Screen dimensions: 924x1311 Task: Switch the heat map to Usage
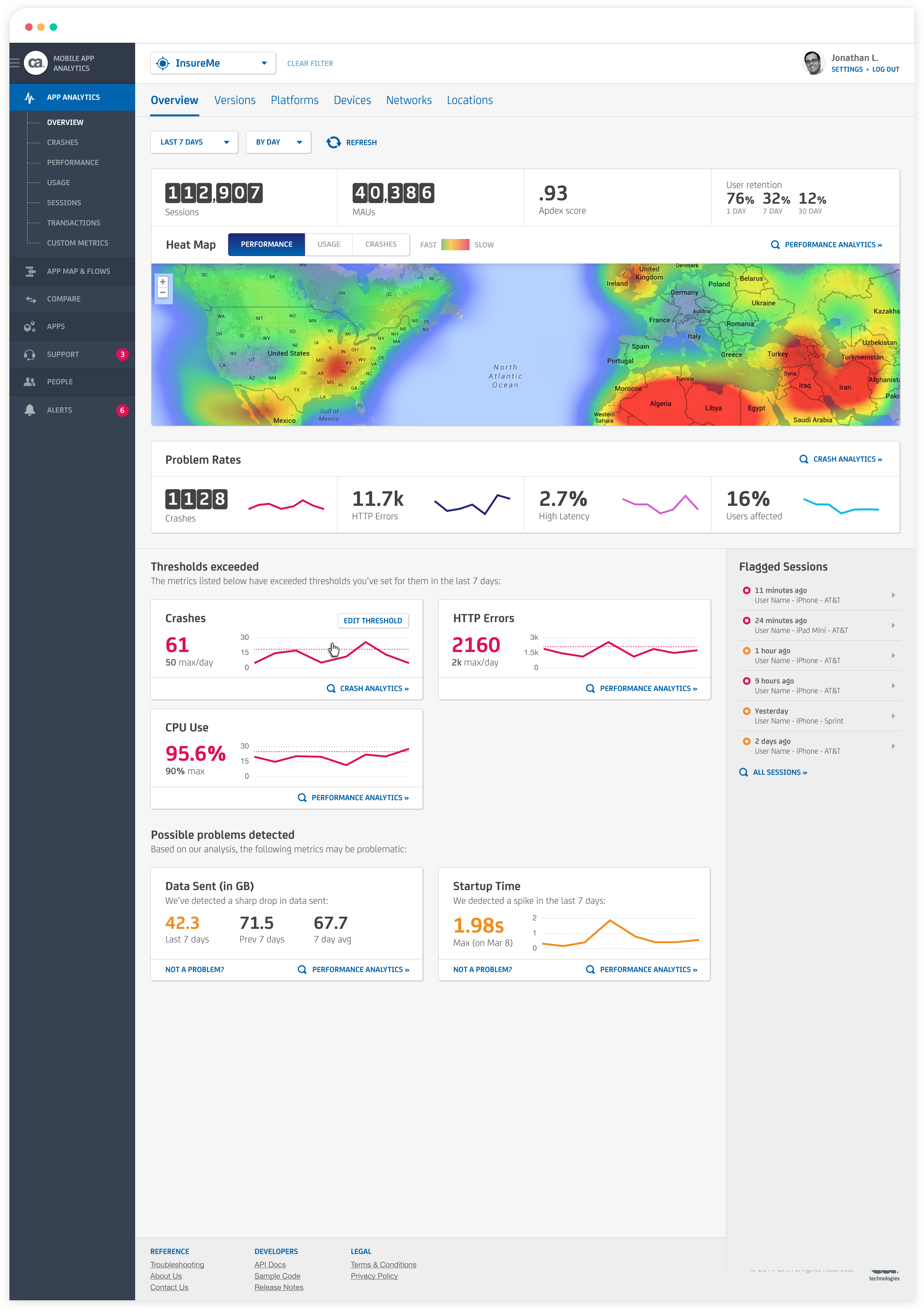[329, 244]
